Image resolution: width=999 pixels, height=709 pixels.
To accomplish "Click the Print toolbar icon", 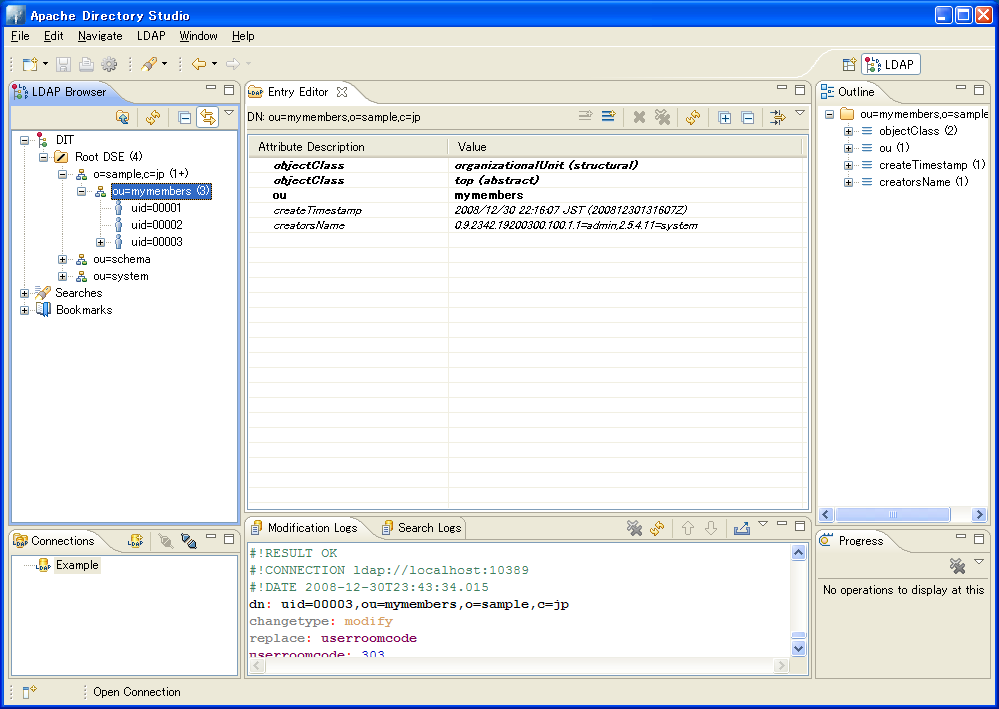I will (86, 64).
